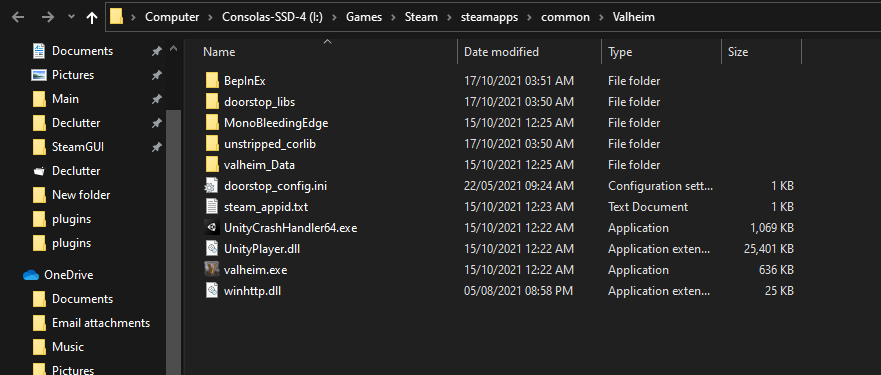Select winhttp.dll file name

coord(252,291)
